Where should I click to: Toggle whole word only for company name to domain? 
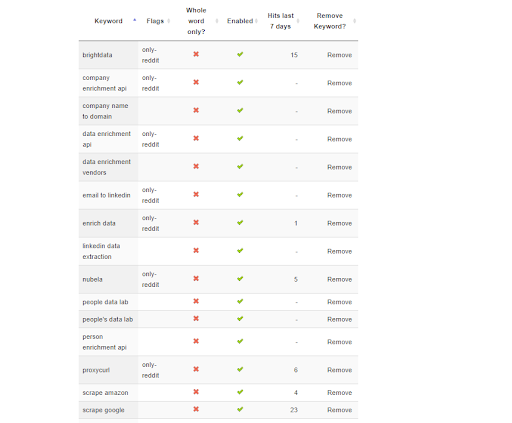point(196,110)
